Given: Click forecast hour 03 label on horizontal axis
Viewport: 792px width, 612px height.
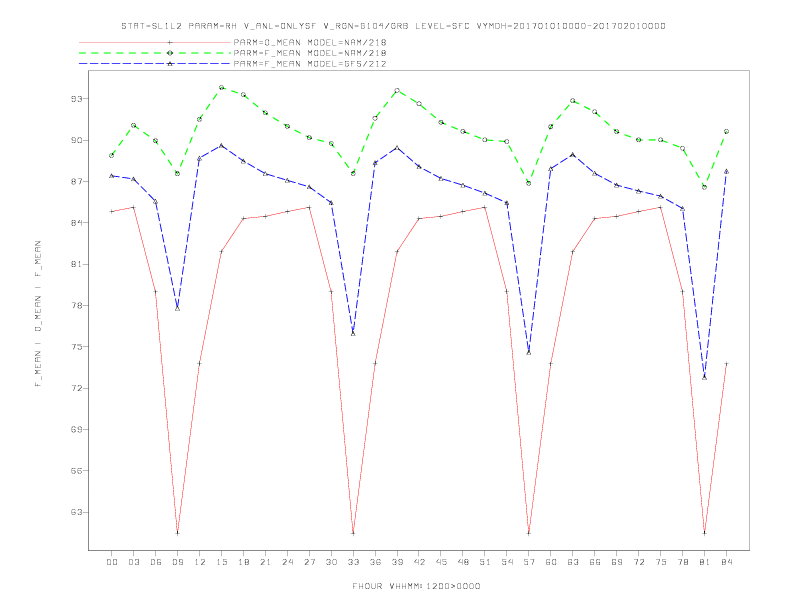Looking at the screenshot, I should coord(134,562).
